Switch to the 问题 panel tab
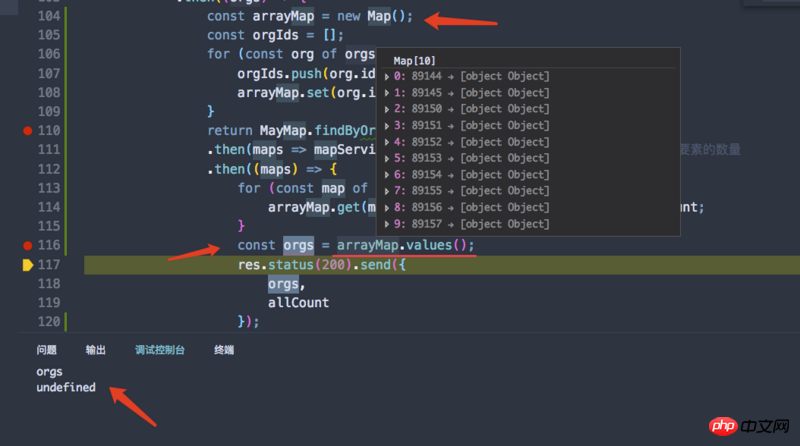Screen dimensions: 800x446 [46, 350]
